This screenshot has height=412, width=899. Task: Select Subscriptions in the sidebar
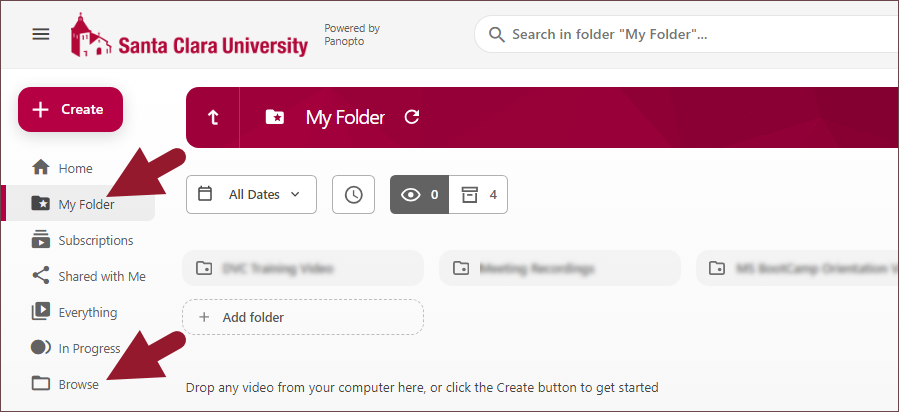coord(95,240)
